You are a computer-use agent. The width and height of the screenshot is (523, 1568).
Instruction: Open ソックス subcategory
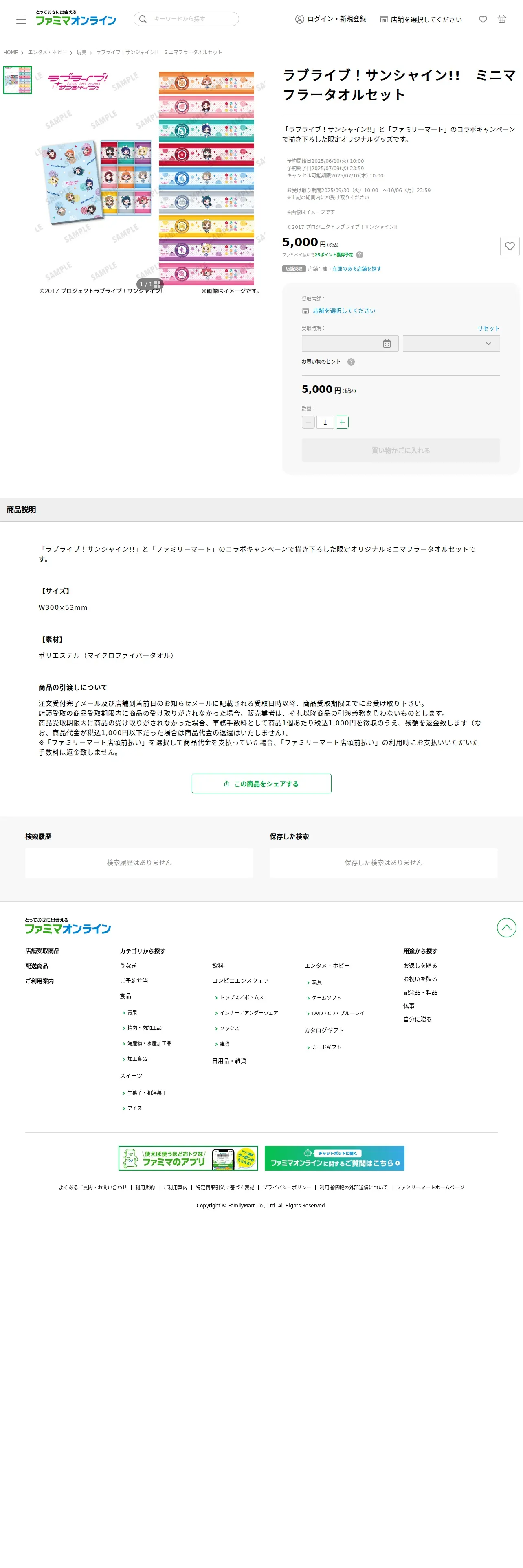coord(230,1028)
